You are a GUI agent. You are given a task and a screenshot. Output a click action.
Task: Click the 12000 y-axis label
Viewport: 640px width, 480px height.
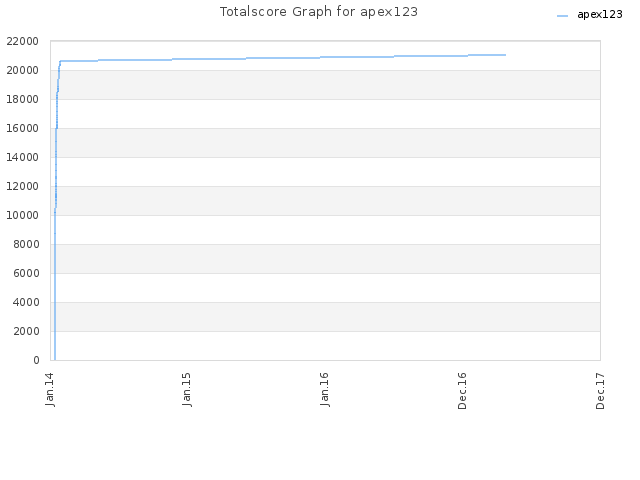[22, 186]
